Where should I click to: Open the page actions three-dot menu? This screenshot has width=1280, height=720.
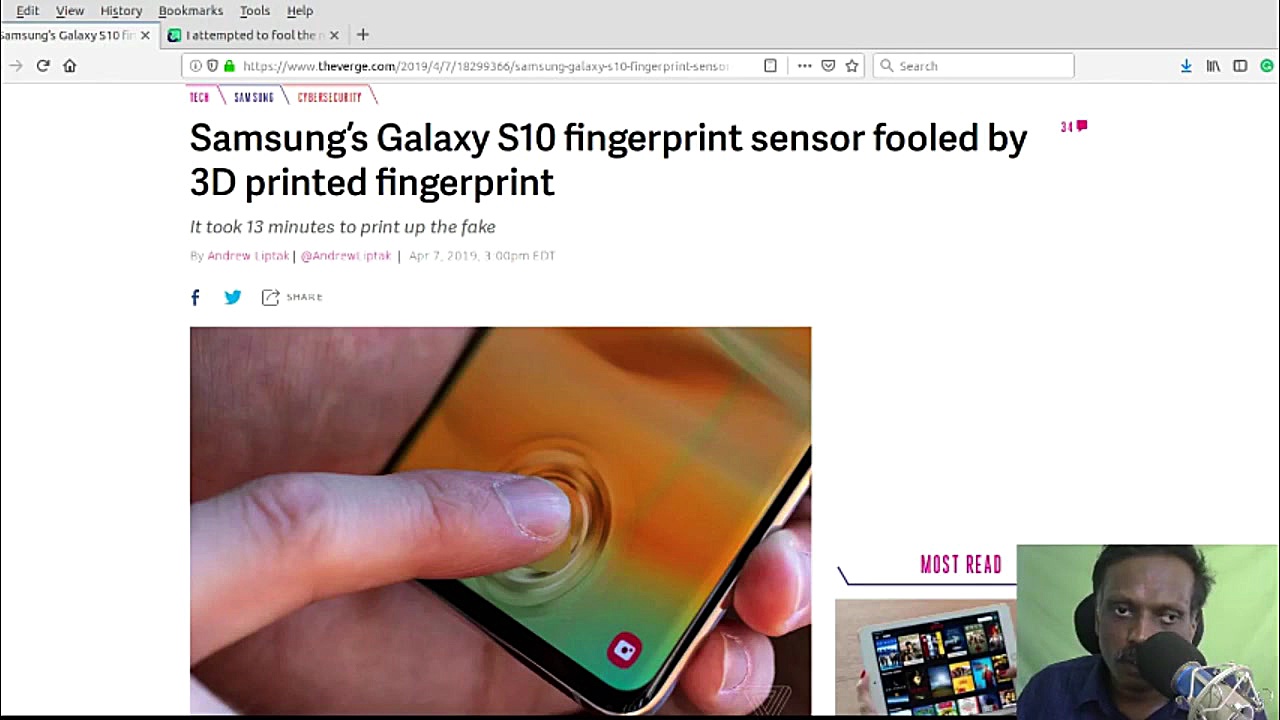[804, 66]
